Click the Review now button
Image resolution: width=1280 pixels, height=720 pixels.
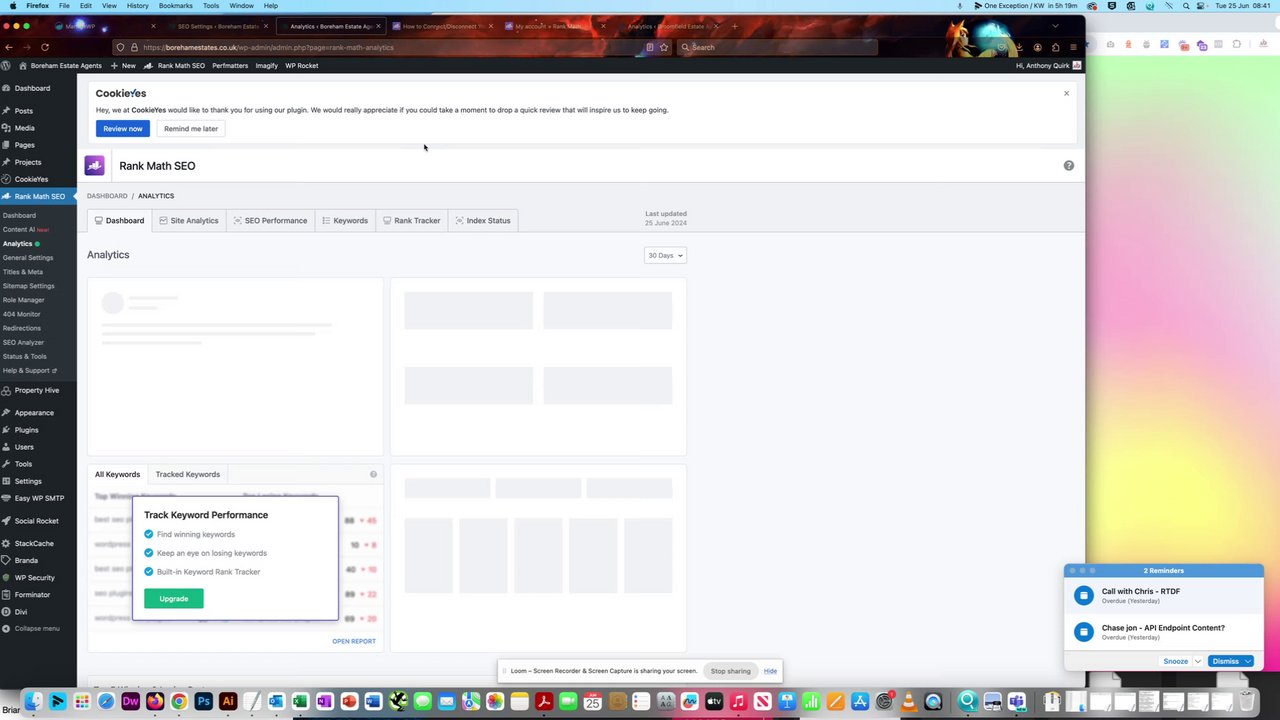click(x=123, y=129)
